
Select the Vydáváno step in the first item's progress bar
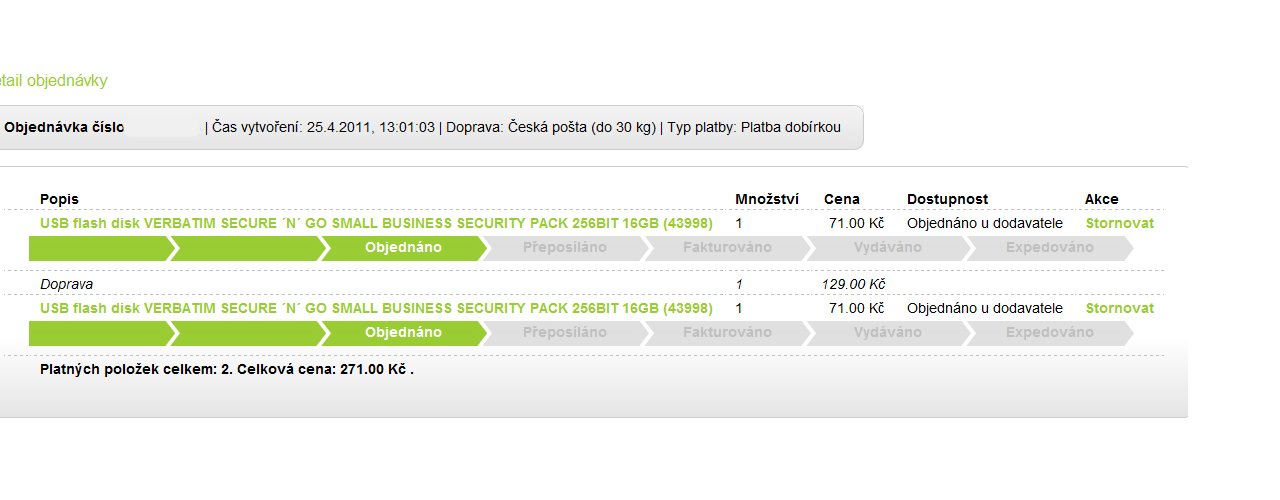[887, 248]
